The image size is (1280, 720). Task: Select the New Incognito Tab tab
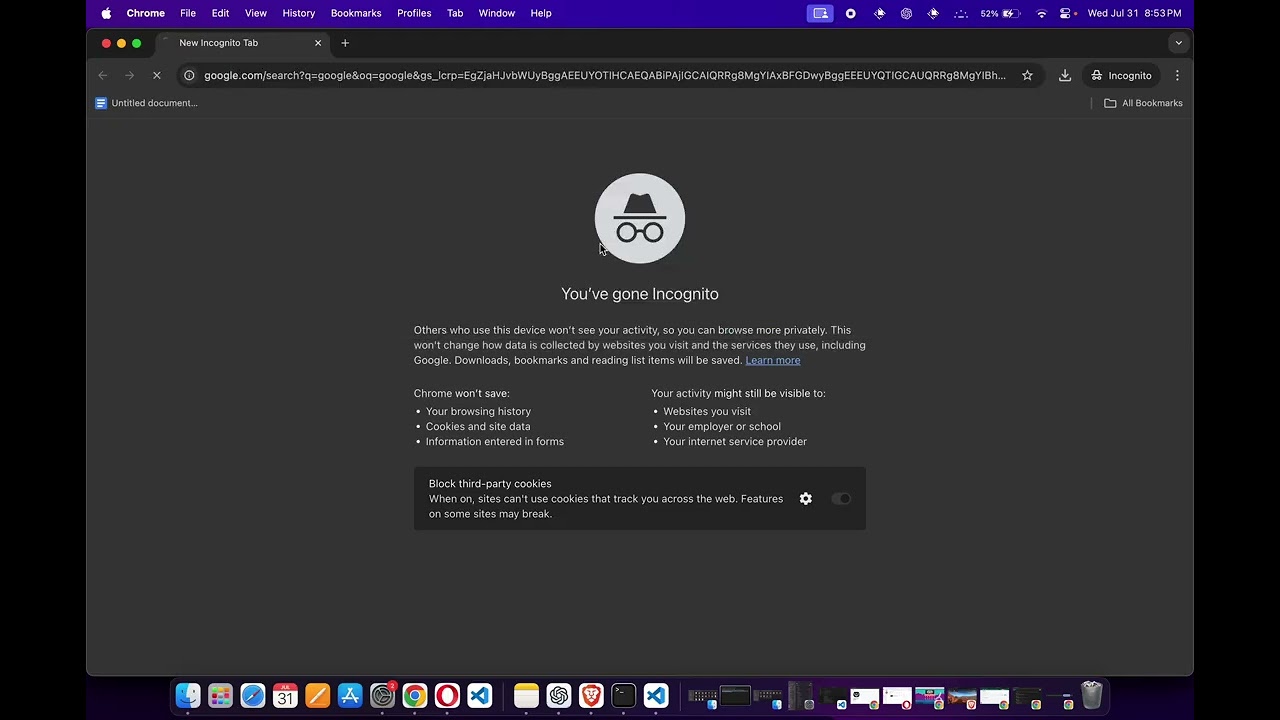point(241,43)
